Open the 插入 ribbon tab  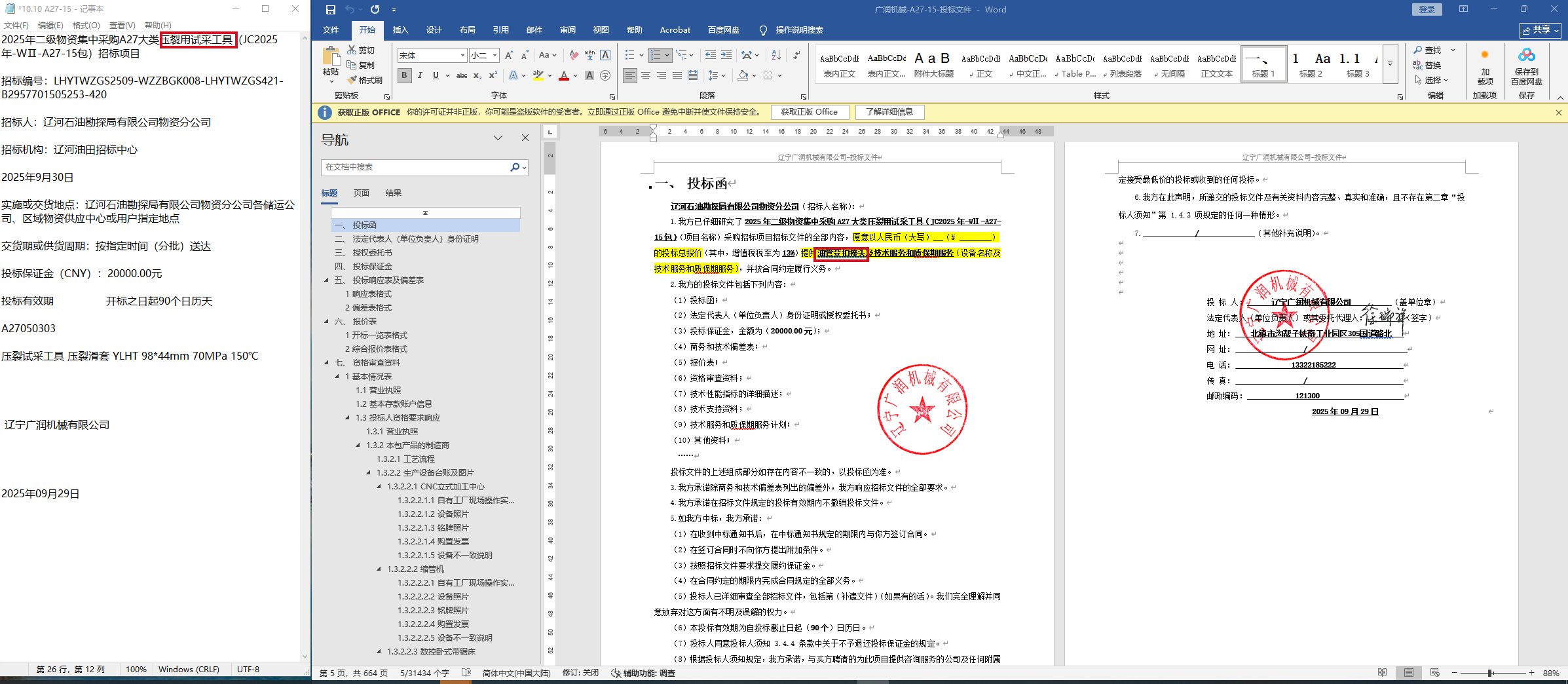coord(400,30)
